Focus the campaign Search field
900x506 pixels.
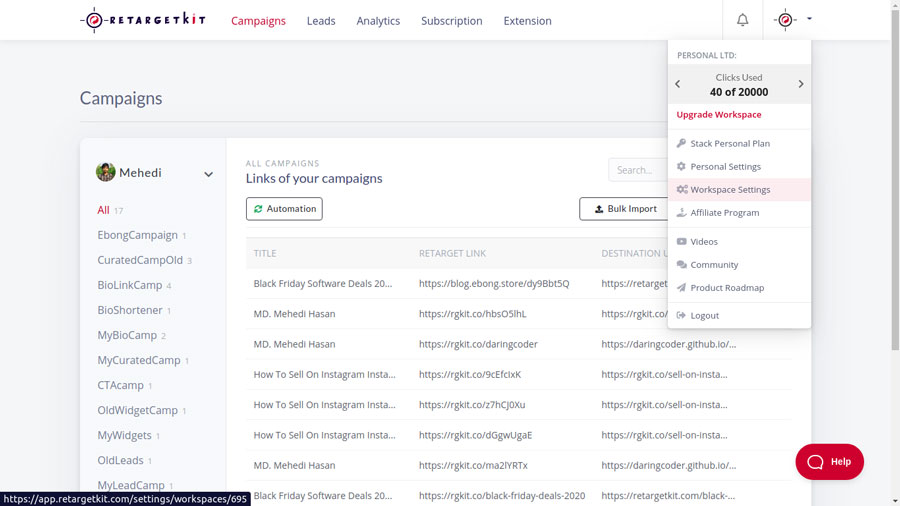(x=638, y=170)
